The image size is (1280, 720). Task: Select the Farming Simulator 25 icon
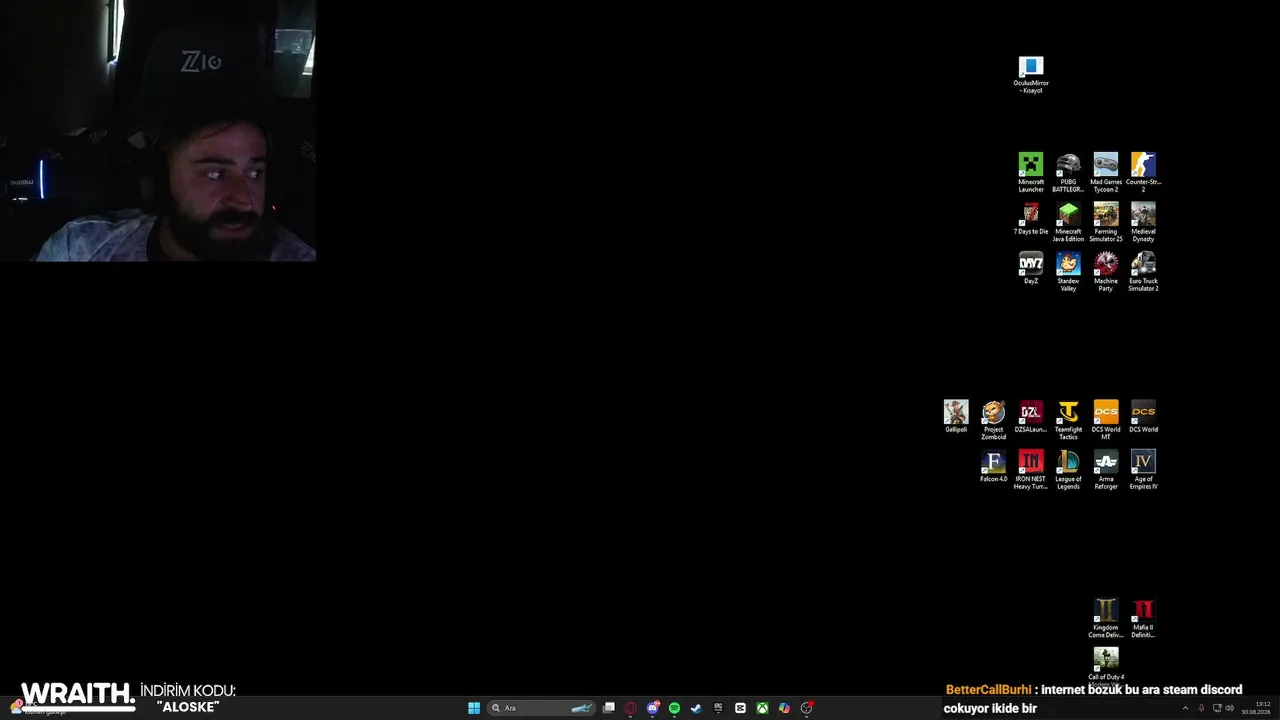pyautogui.click(x=1106, y=222)
